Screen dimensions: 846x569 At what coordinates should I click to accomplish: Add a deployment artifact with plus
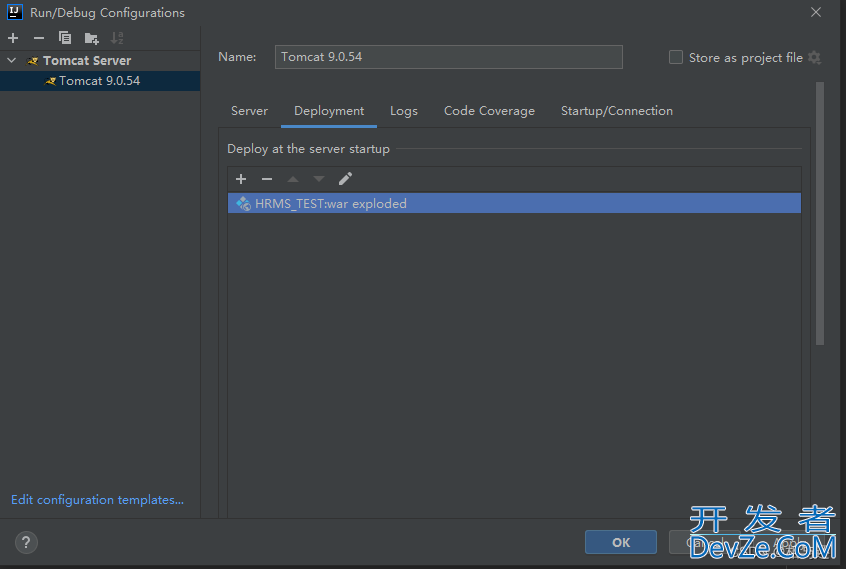tap(241, 179)
